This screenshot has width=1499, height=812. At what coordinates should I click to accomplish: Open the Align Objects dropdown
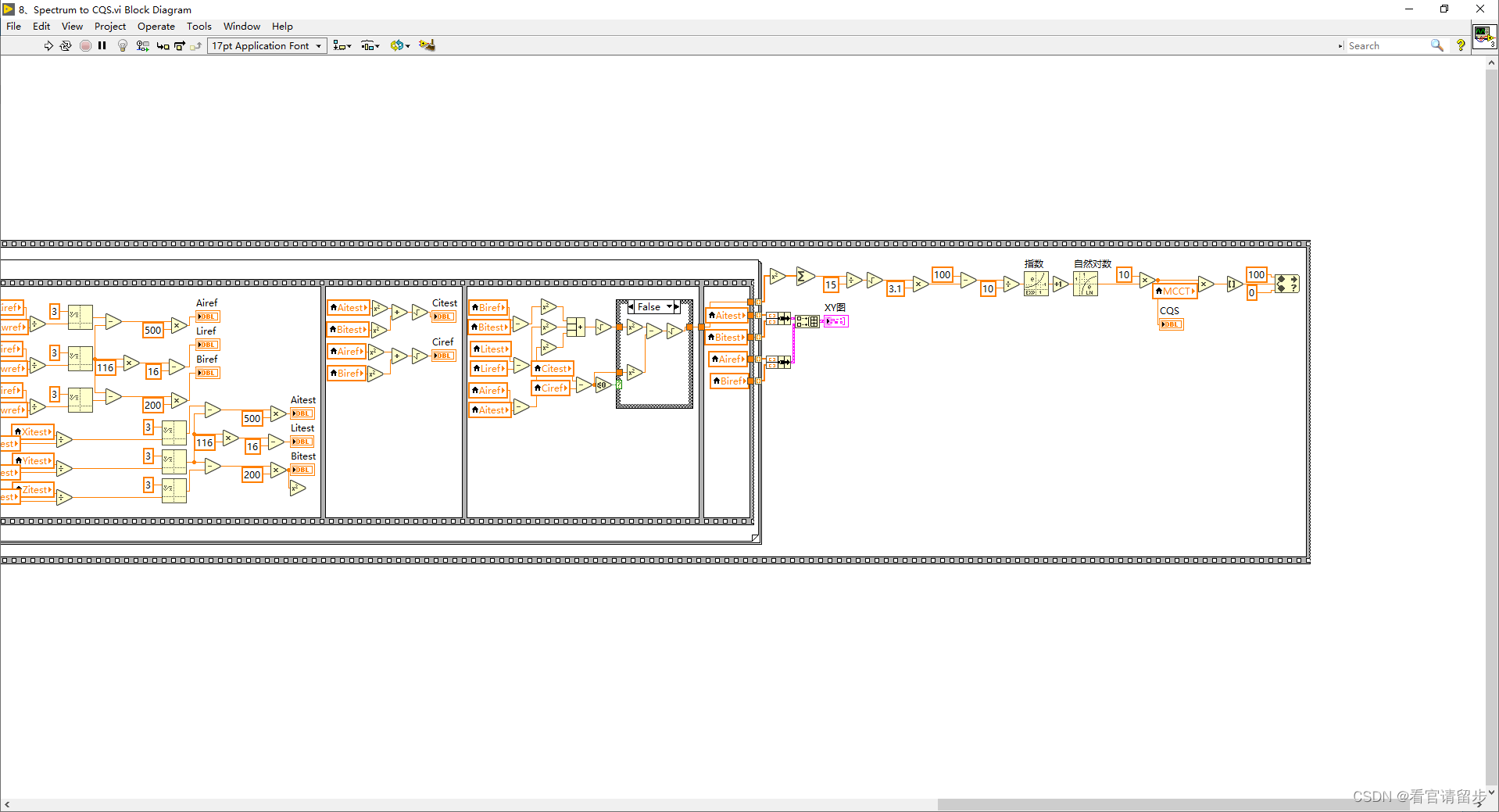(x=342, y=45)
